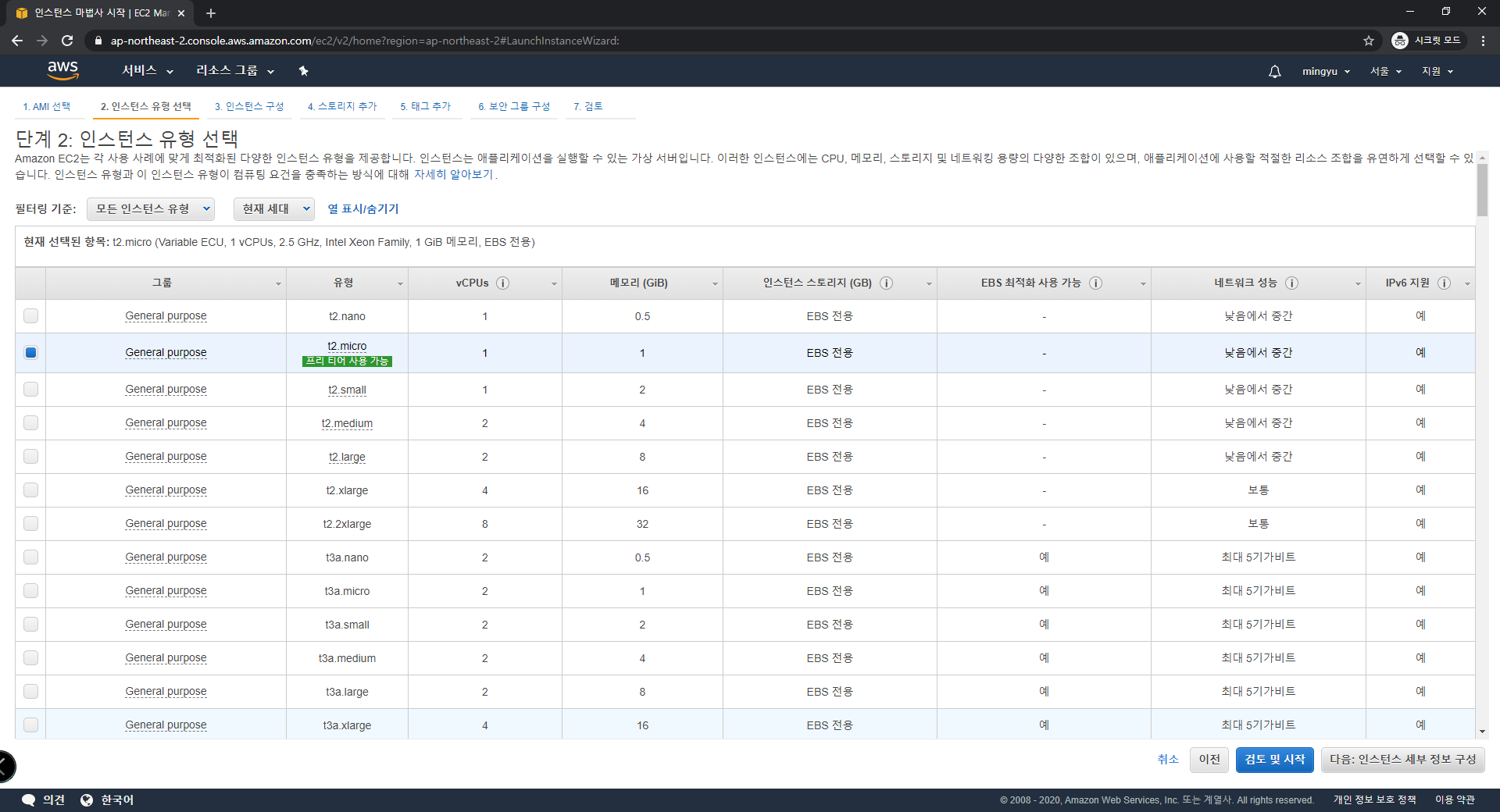Click 다음: 인스턴스 세부 정보 구성
This screenshot has height=812, width=1500.
pos(1403,760)
